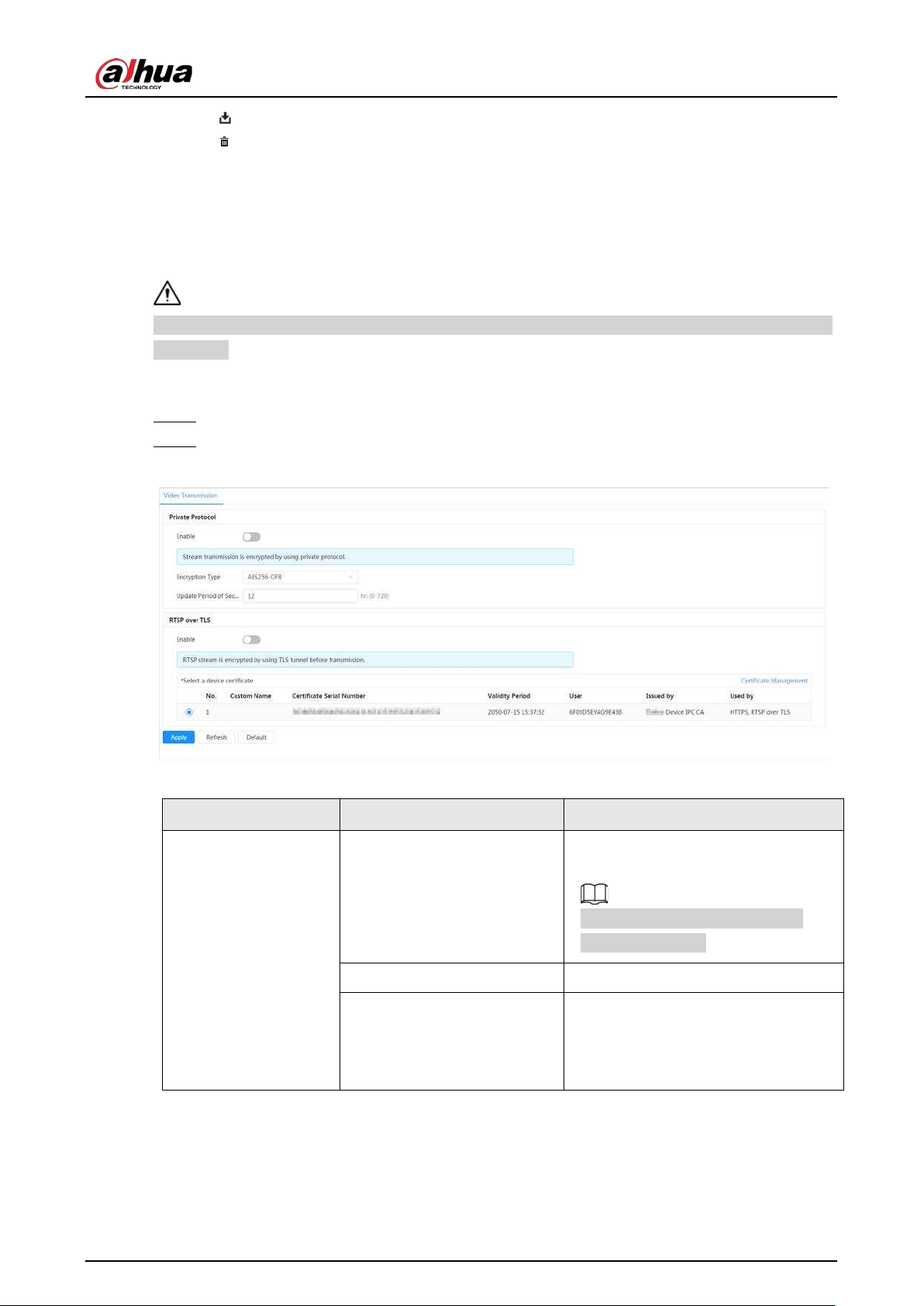
Task: Click the Default button
Action: point(257,737)
